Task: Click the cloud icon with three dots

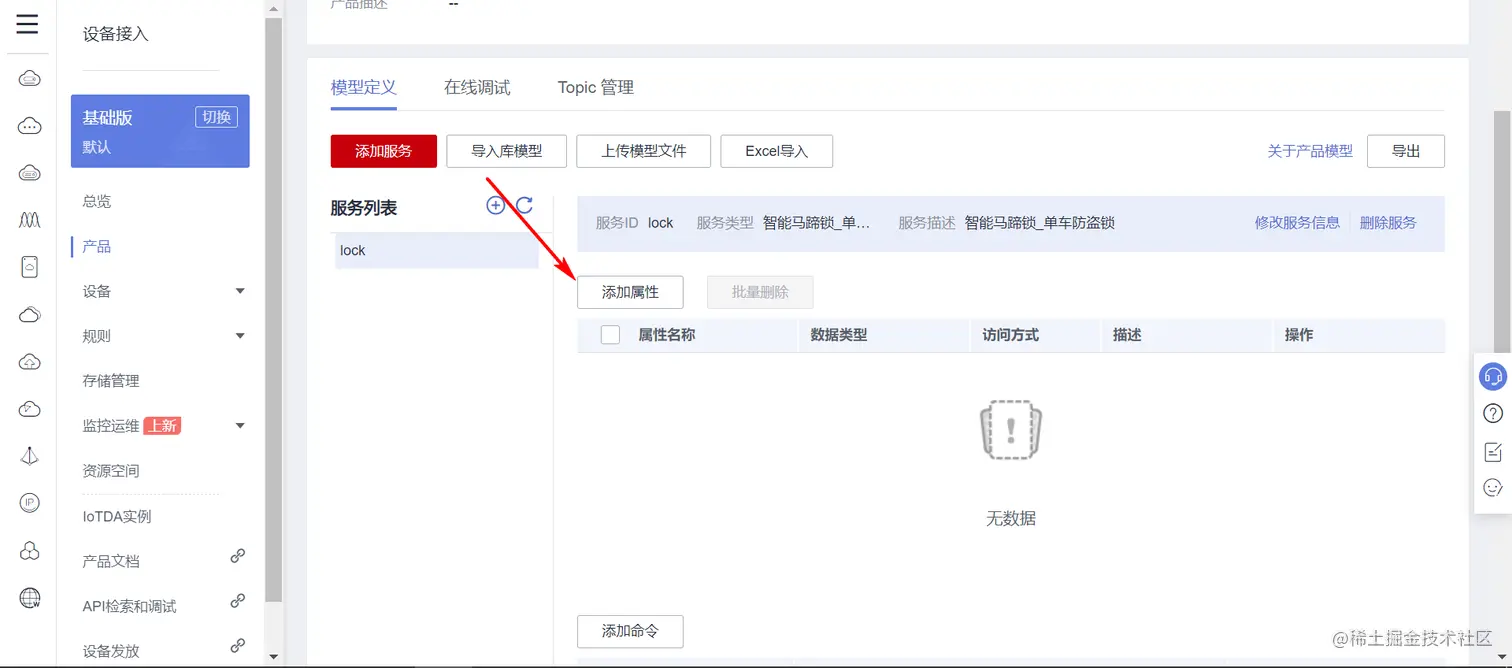Action: (30, 126)
